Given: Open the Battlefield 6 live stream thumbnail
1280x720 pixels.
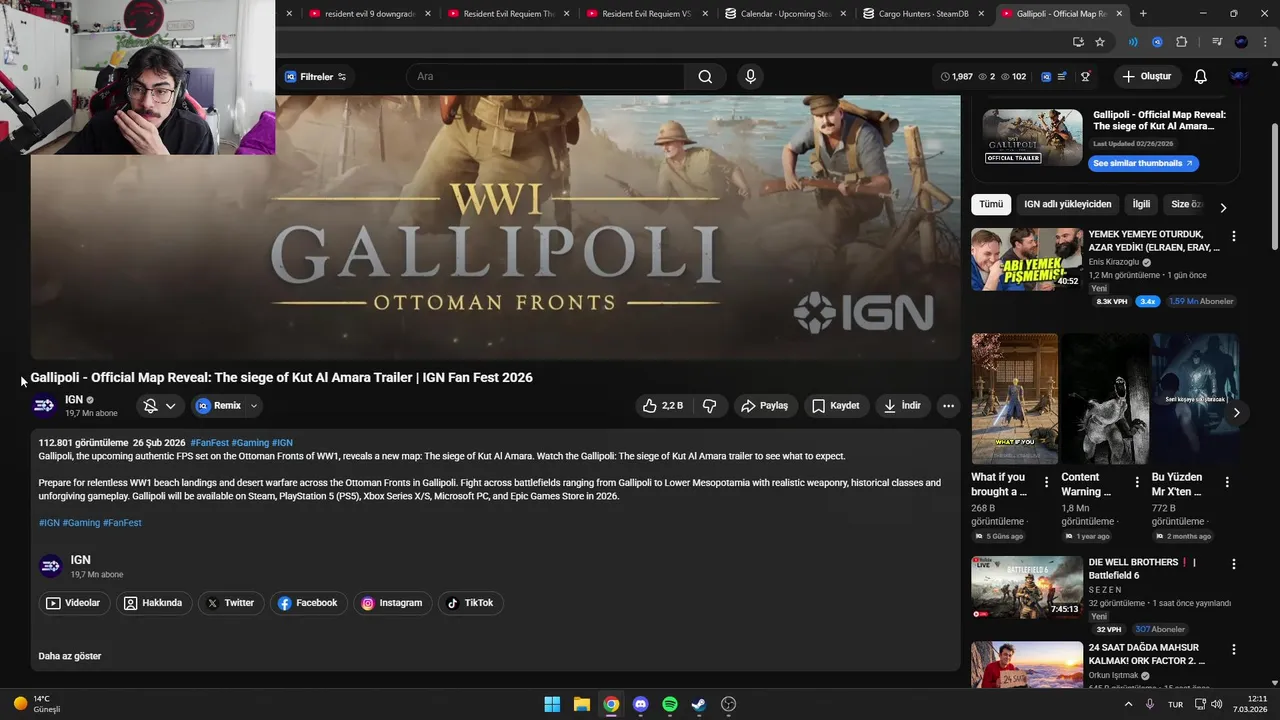Looking at the screenshot, I should click(x=1027, y=587).
